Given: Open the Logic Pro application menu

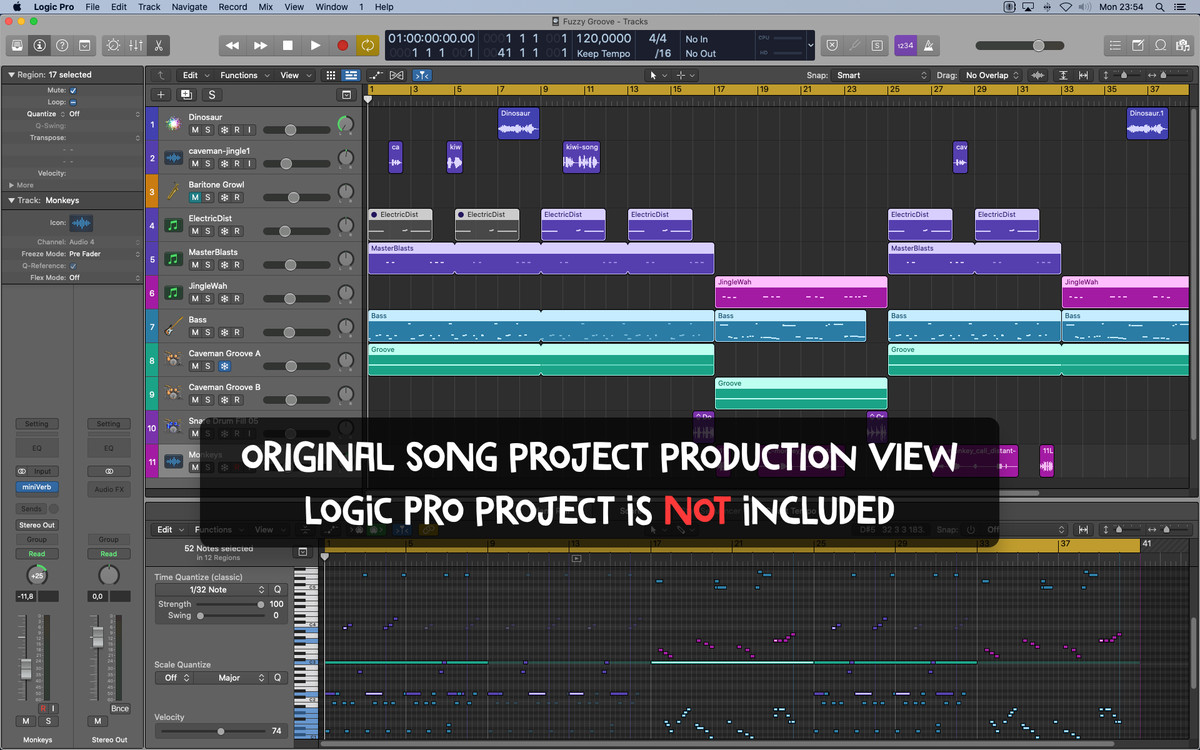Looking at the screenshot, I should (52, 7).
